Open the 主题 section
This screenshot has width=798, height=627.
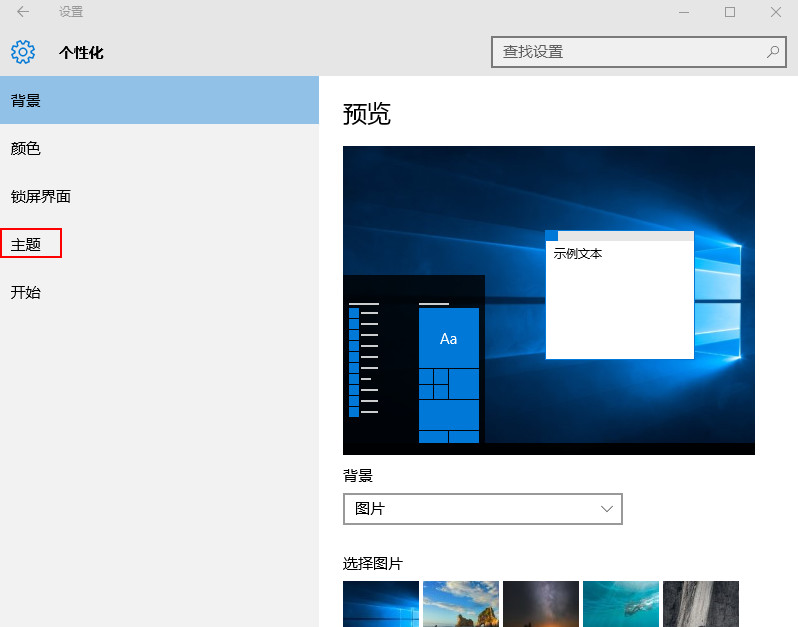click(27, 244)
